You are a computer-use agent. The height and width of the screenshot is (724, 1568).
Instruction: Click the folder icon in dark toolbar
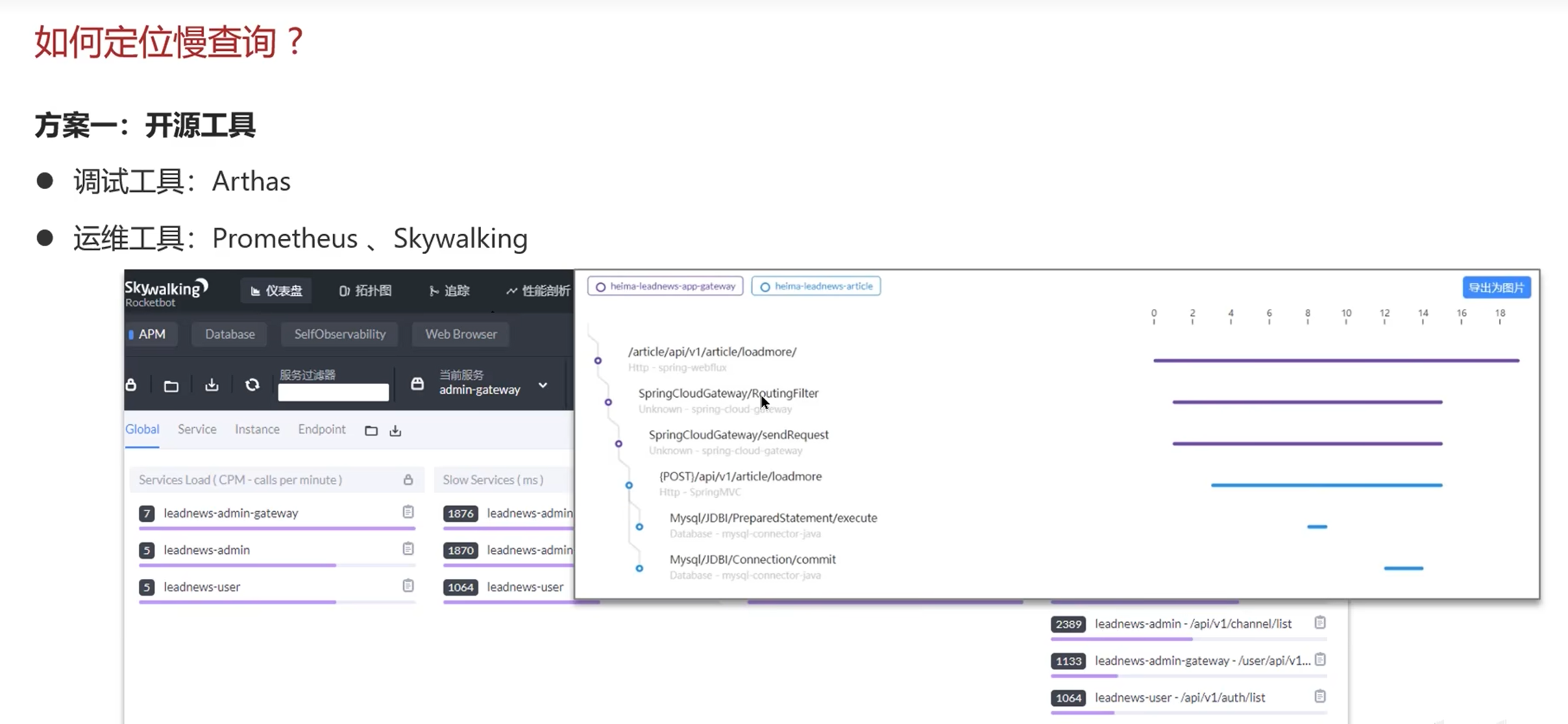pos(171,386)
